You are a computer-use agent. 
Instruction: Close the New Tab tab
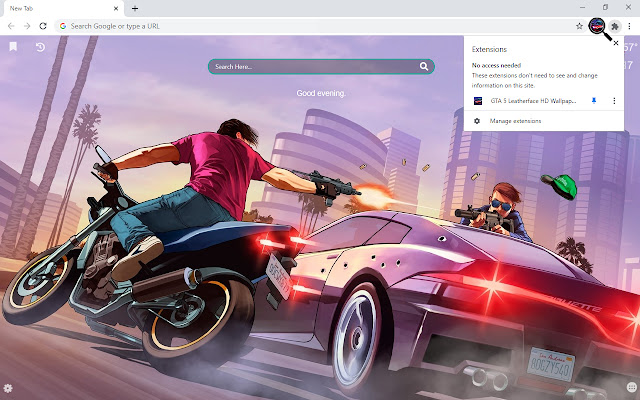pos(116,8)
